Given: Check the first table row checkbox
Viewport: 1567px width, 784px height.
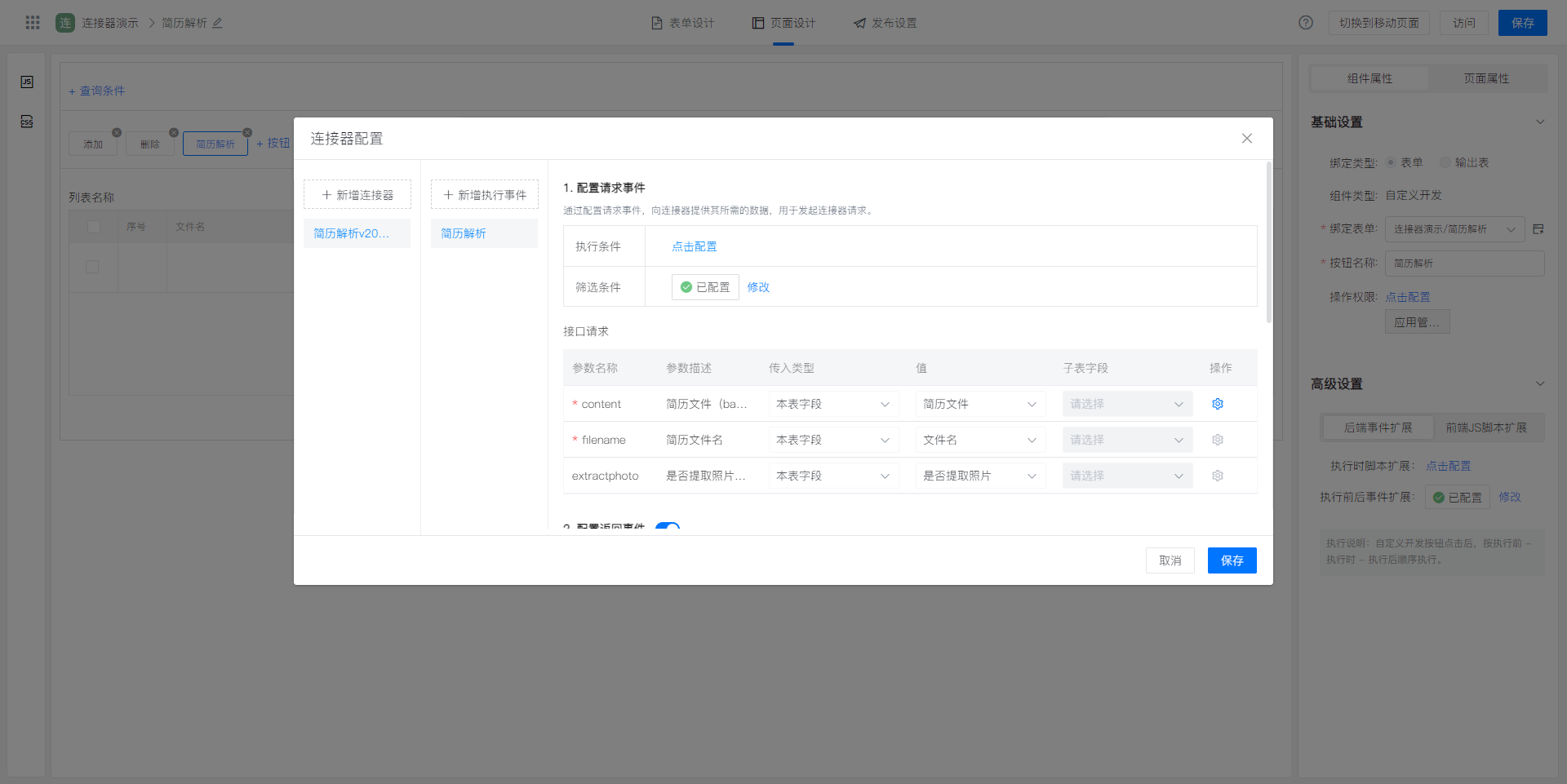Looking at the screenshot, I should pyautogui.click(x=92, y=267).
